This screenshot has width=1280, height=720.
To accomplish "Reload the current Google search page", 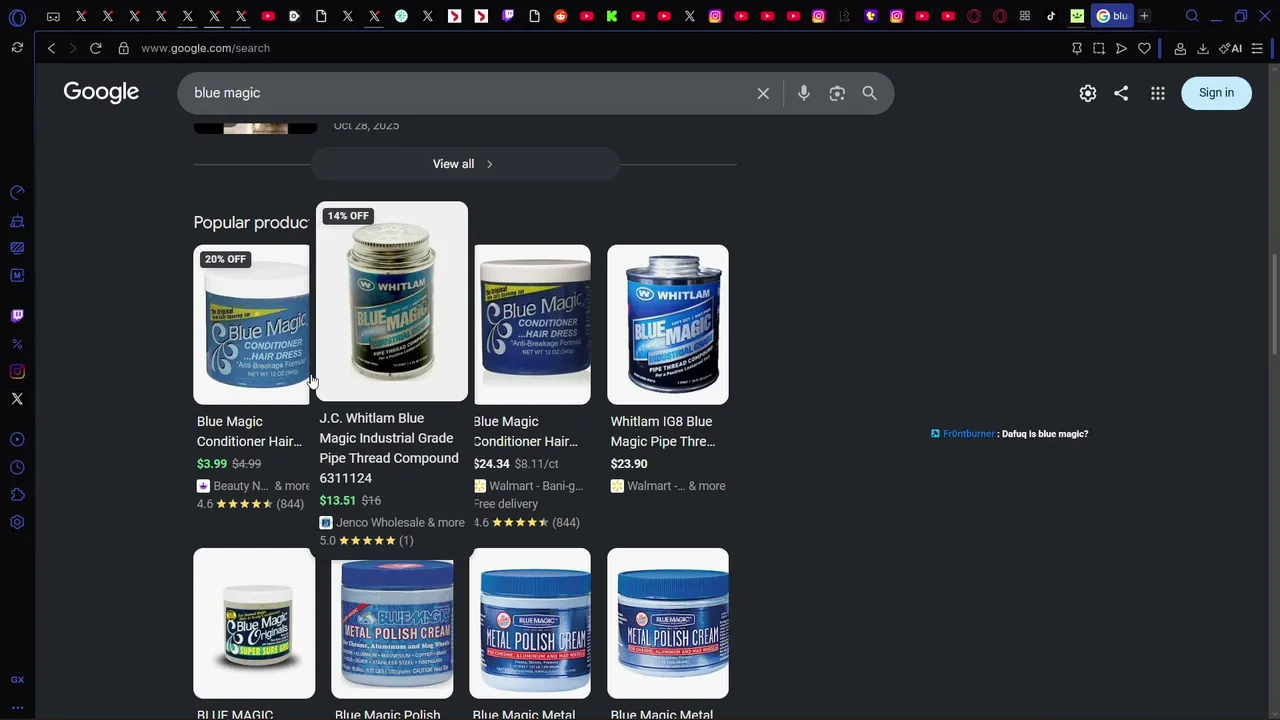I will (95, 48).
